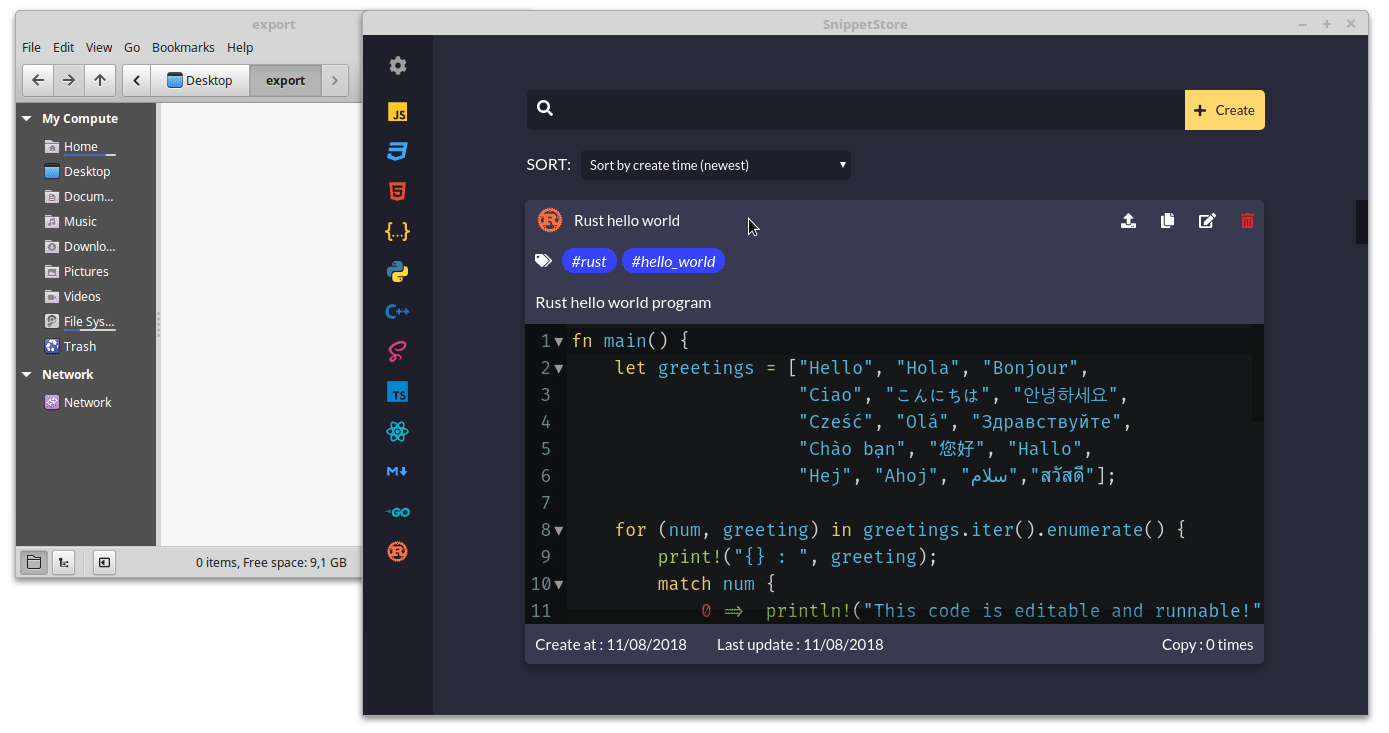Filter snippets by the TypeScript icon
This screenshot has height=733, width=1389.
[398, 392]
